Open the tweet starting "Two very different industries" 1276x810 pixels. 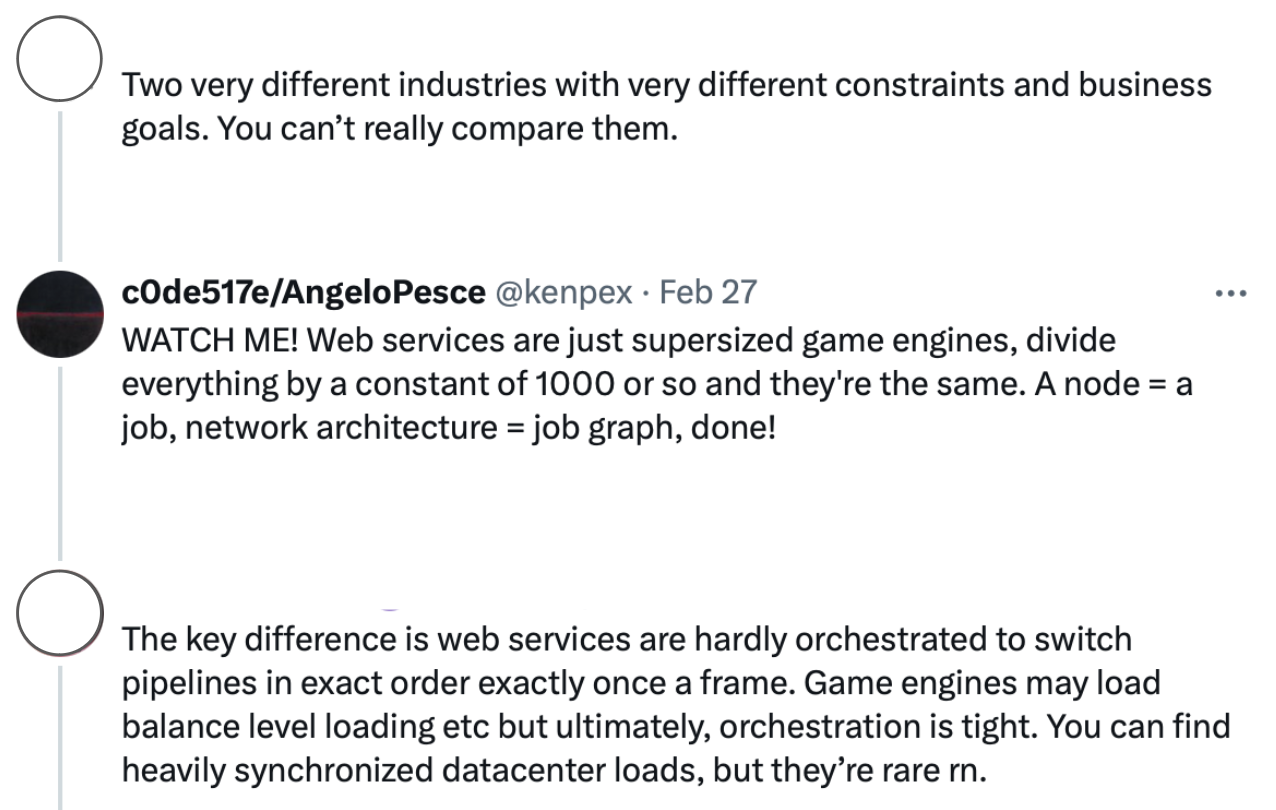[666, 107]
